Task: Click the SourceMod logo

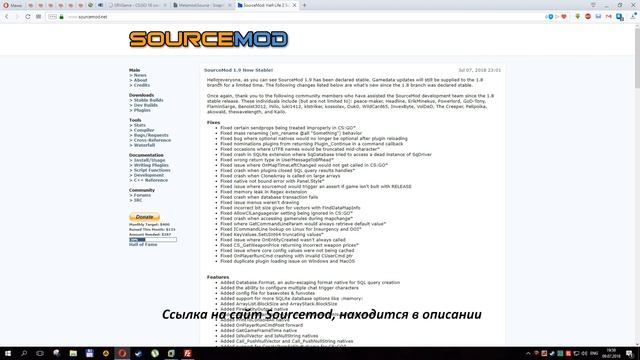Action: click(x=209, y=39)
